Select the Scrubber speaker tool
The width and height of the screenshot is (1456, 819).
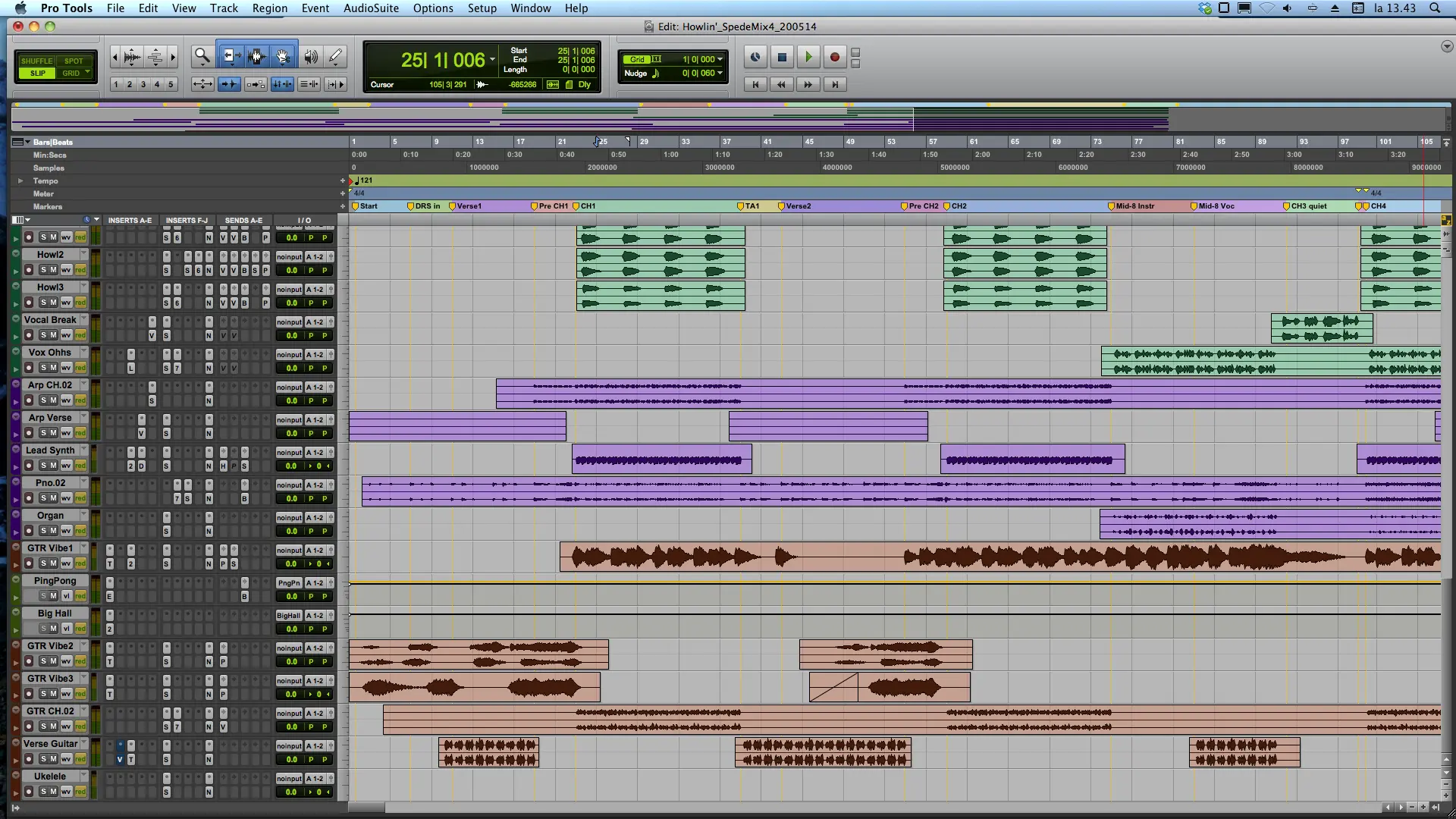pos(311,56)
